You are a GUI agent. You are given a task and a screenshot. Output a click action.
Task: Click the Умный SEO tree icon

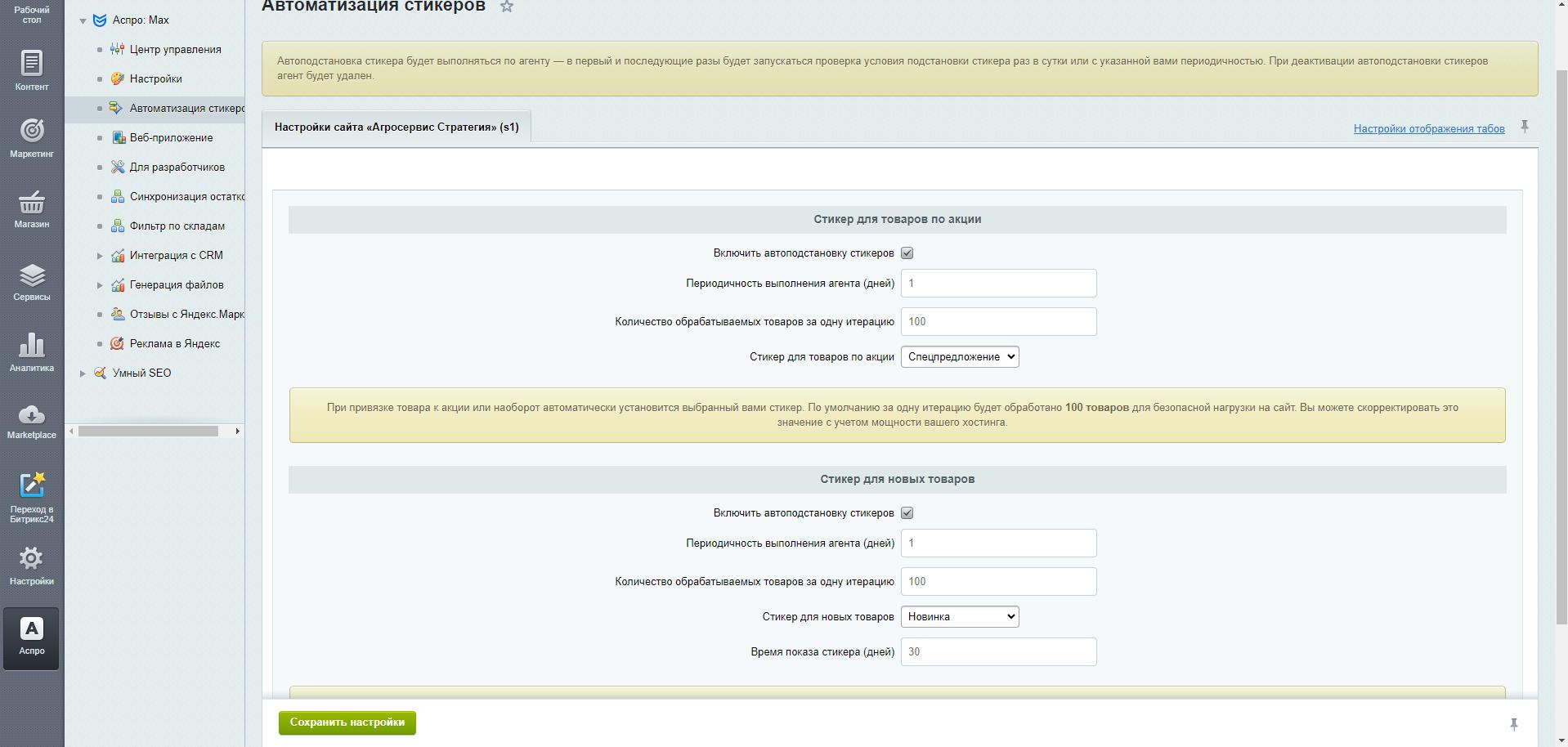[101, 373]
